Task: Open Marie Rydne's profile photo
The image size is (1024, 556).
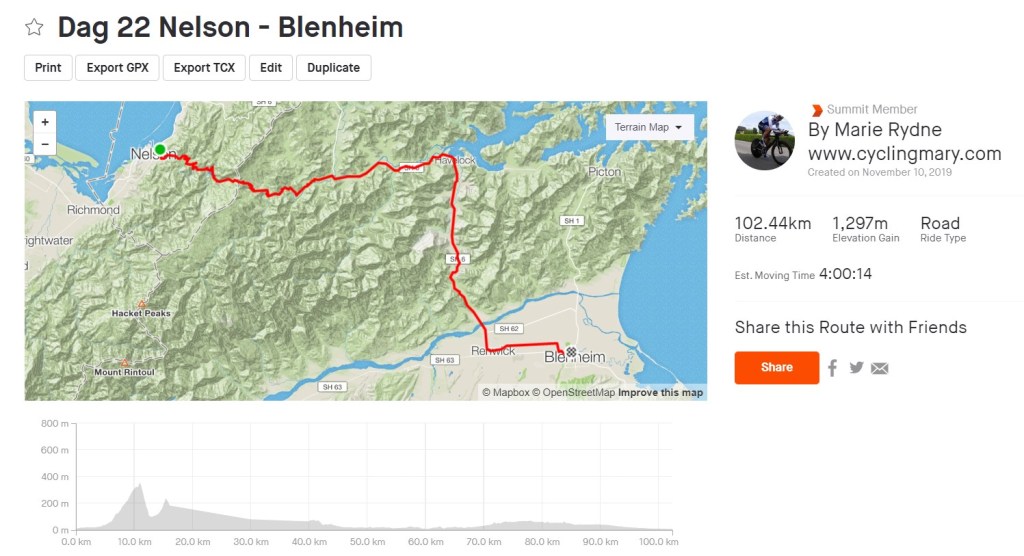Action: pyautogui.click(x=765, y=140)
